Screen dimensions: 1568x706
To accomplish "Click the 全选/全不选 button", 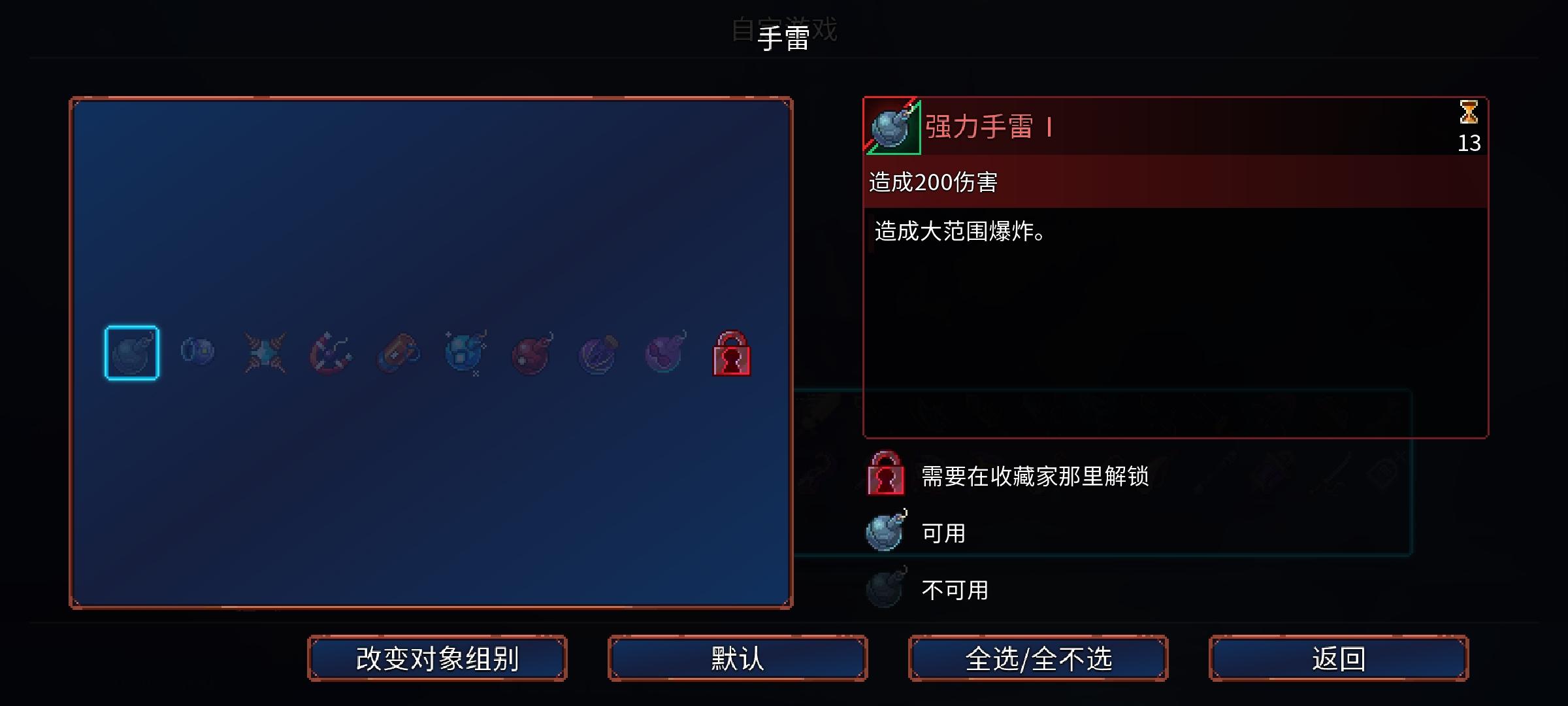I will pos(1038,658).
